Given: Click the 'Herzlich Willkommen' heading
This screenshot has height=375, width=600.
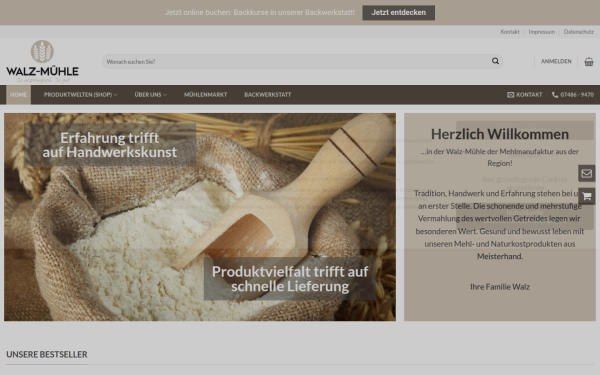Looking at the screenshot, I should tap(500, 134).
